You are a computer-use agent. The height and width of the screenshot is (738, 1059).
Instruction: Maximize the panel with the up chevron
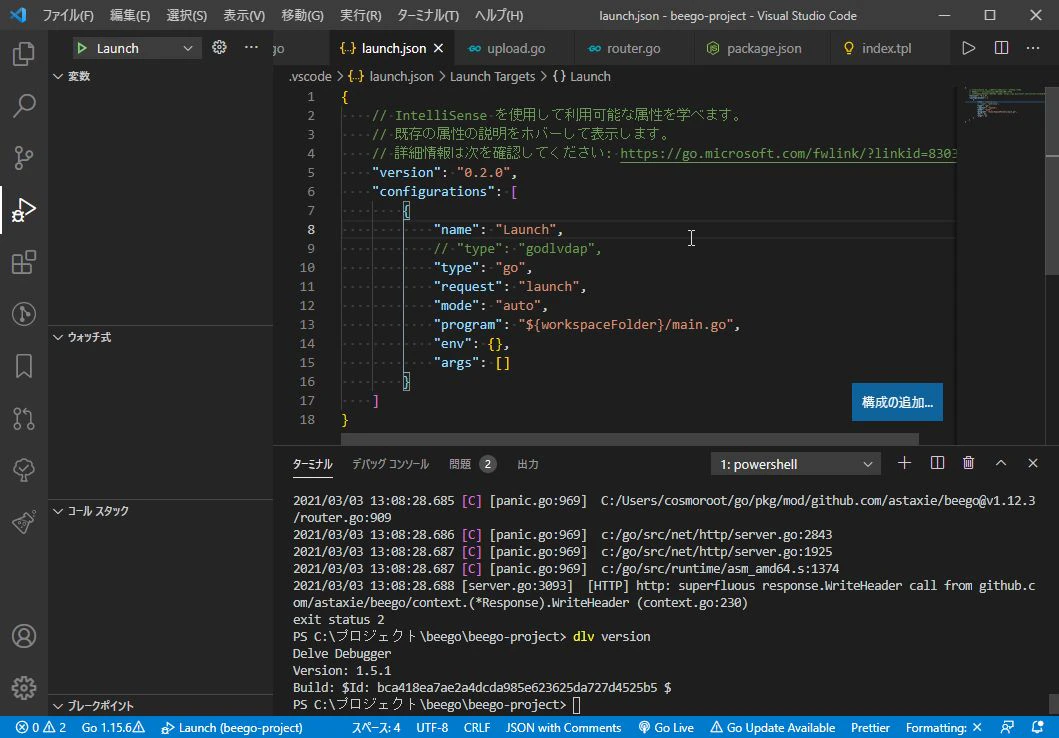coord(1001,463)
